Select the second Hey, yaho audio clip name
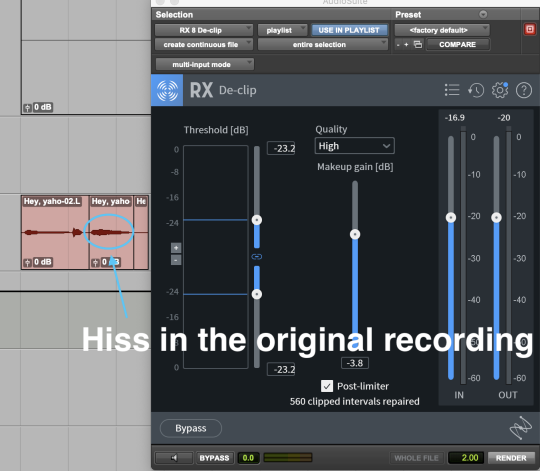The width and height of the screenshot is (540, 471). pos(111,201)
